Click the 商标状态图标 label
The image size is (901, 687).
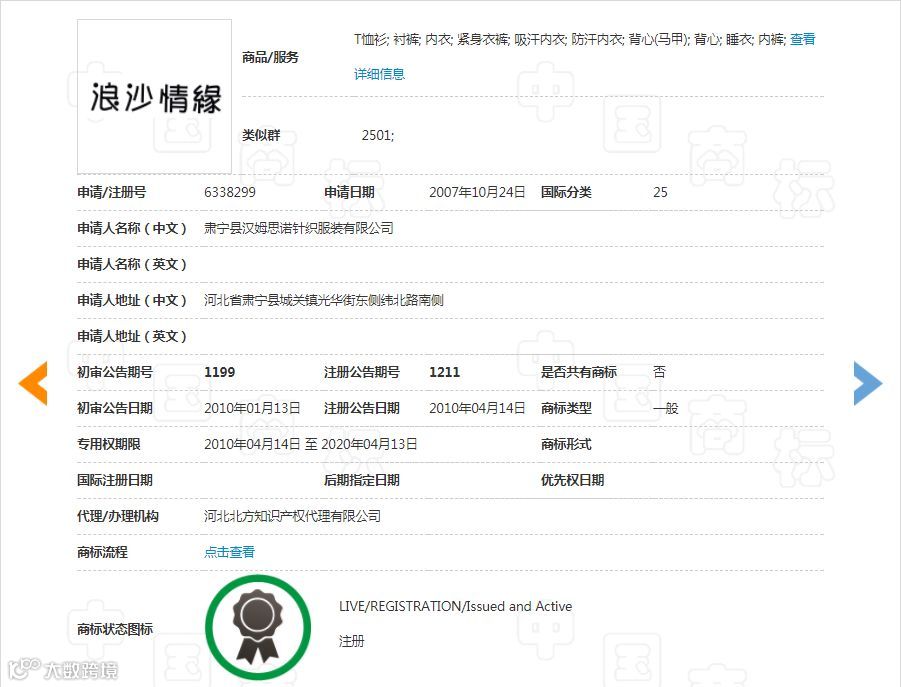coord(115,630)
